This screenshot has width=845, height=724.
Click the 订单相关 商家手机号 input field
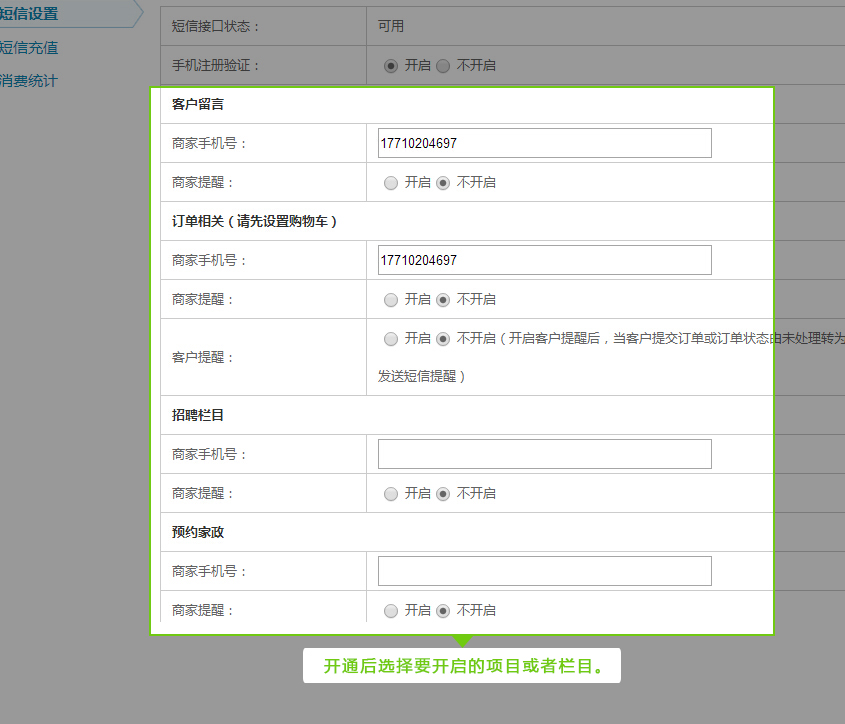point(544,260)
